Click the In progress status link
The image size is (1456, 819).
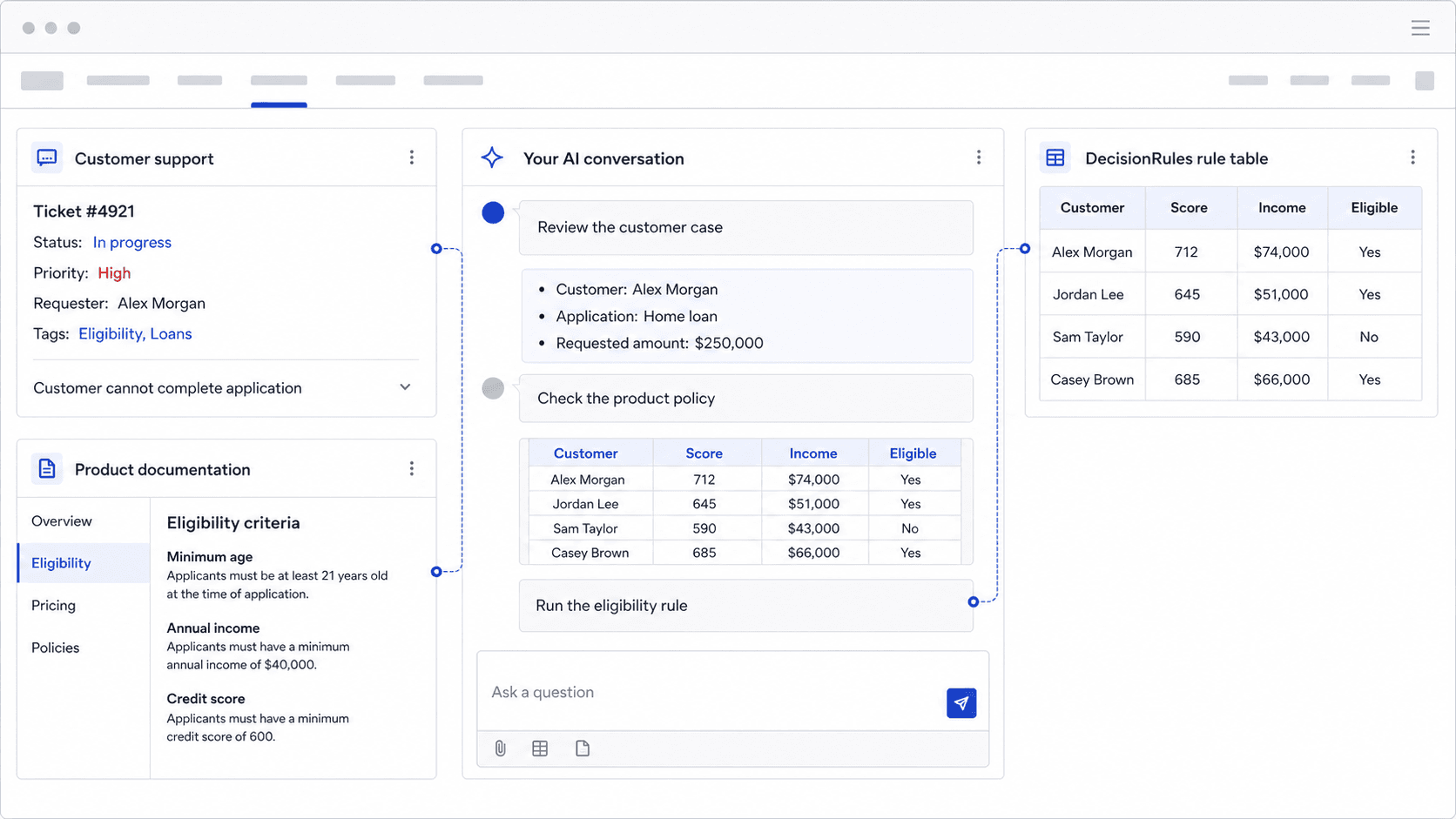coord(132,242)
